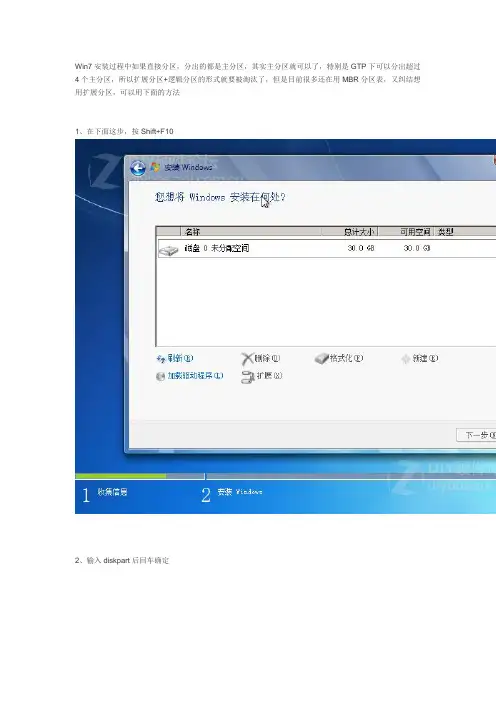Click the Windows flag icon in title bar
Viewport: 496px width, 702px height.
[155, 167]
